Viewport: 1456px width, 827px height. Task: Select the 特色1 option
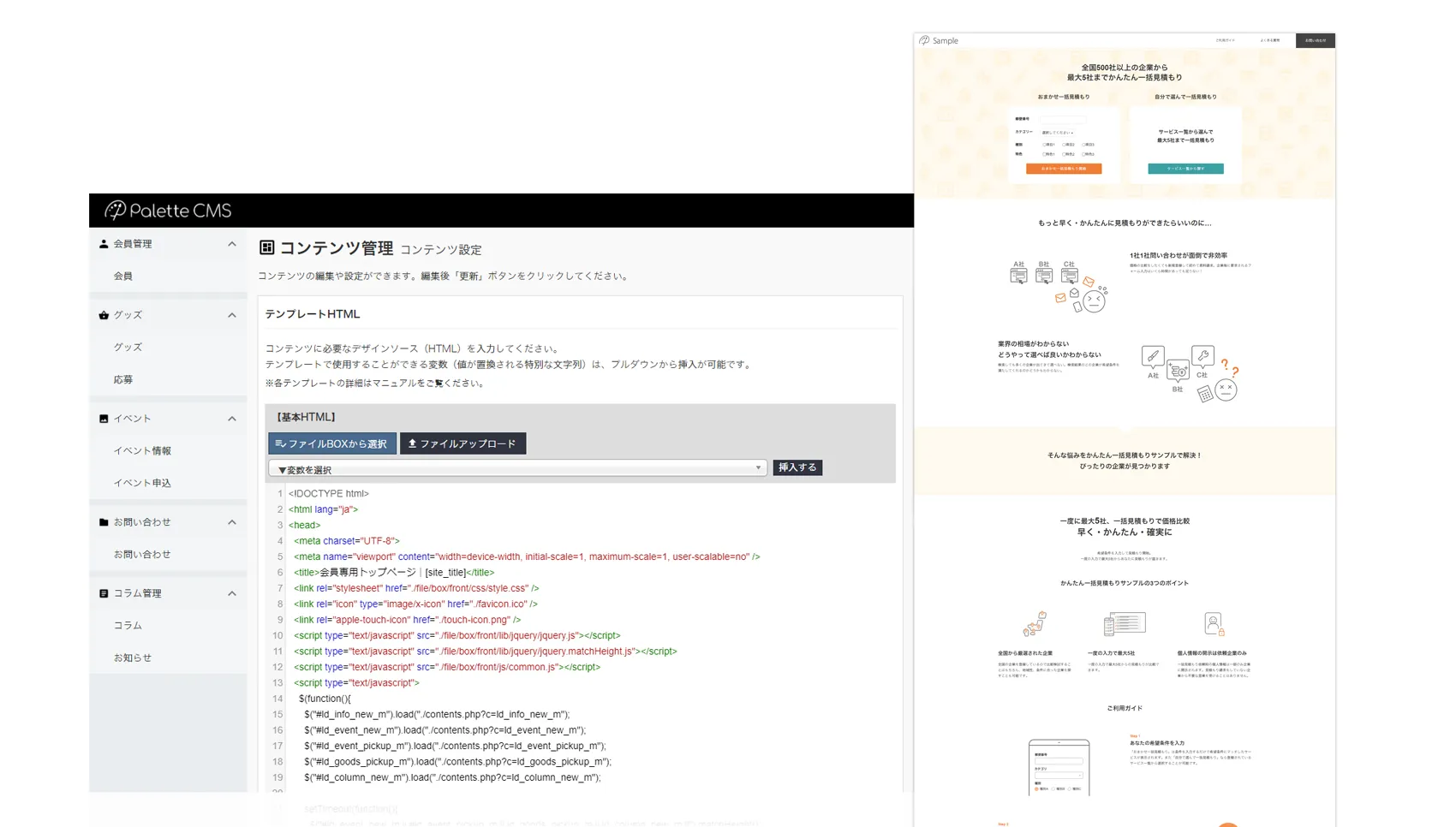click(x=1045, y=154)
